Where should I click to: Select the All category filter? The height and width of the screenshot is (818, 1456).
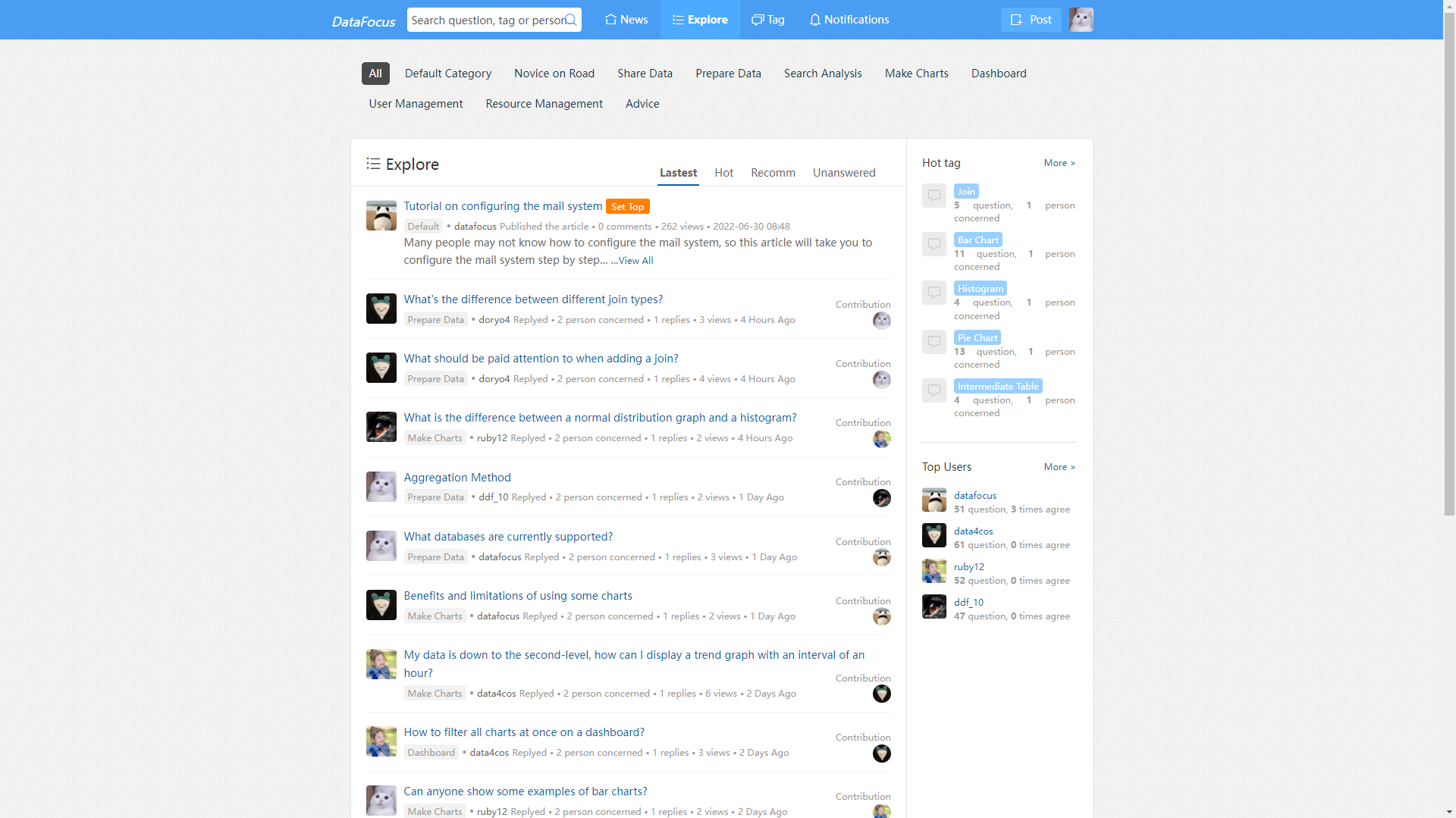tap(375, 74)
